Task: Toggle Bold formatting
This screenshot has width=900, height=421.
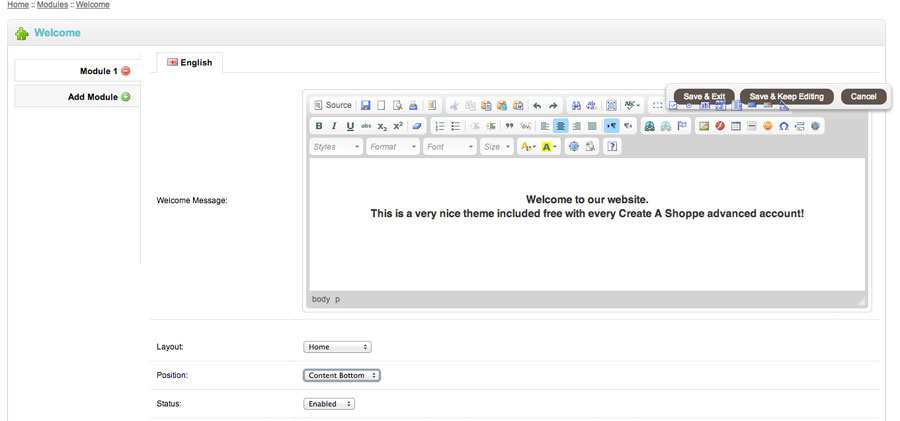Action: click(319, 126)
